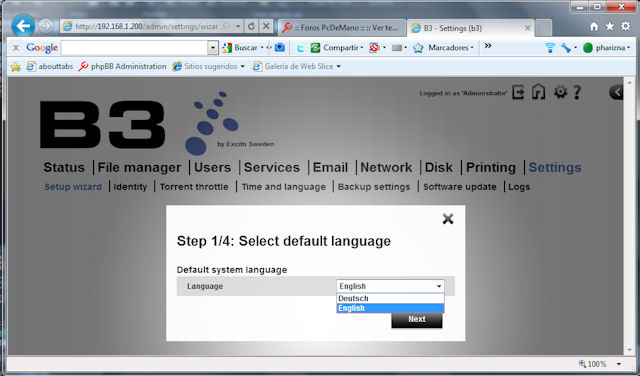Expand the address bar dropdown arrow
Screen dimensions: 640x376
click(x=238, y=26)
